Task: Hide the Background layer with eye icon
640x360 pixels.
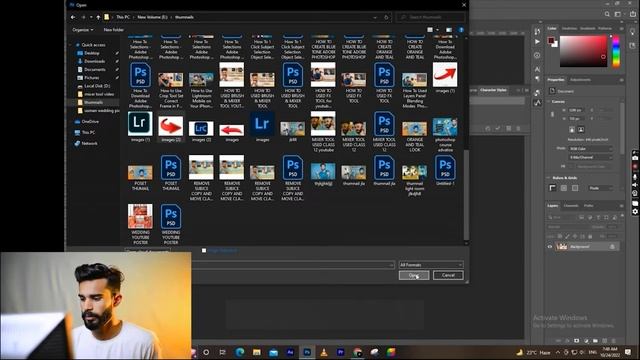Action: click(550, 247)
